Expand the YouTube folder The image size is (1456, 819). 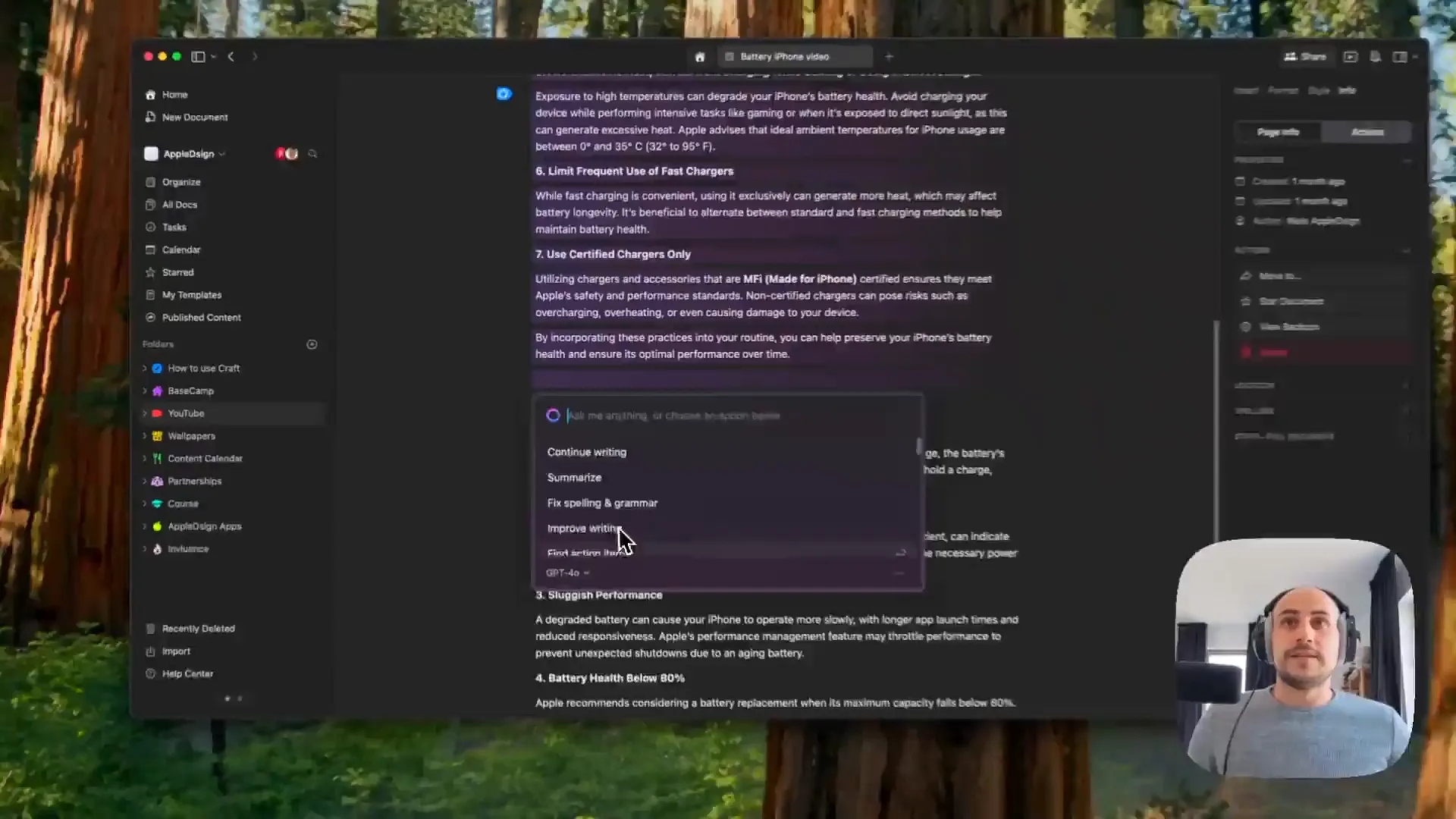(x=145, y=413)
